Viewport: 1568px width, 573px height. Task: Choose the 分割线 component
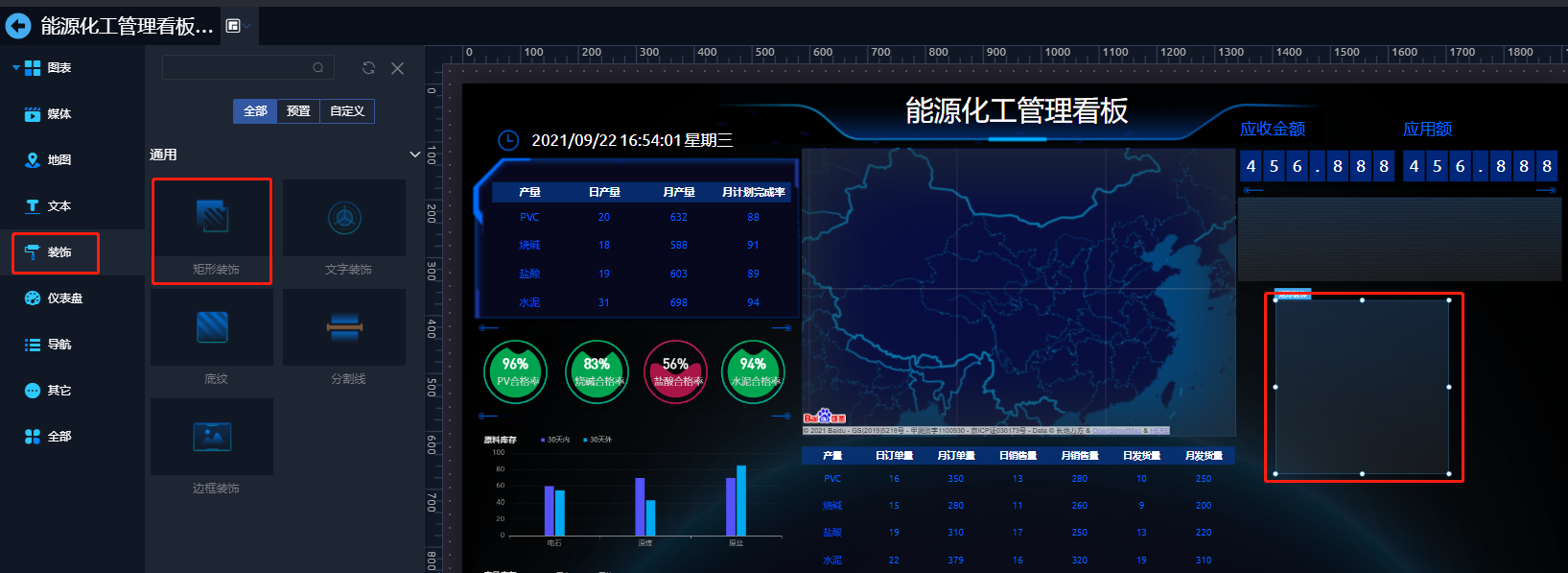pyautogui.click(x=344, y=340)
